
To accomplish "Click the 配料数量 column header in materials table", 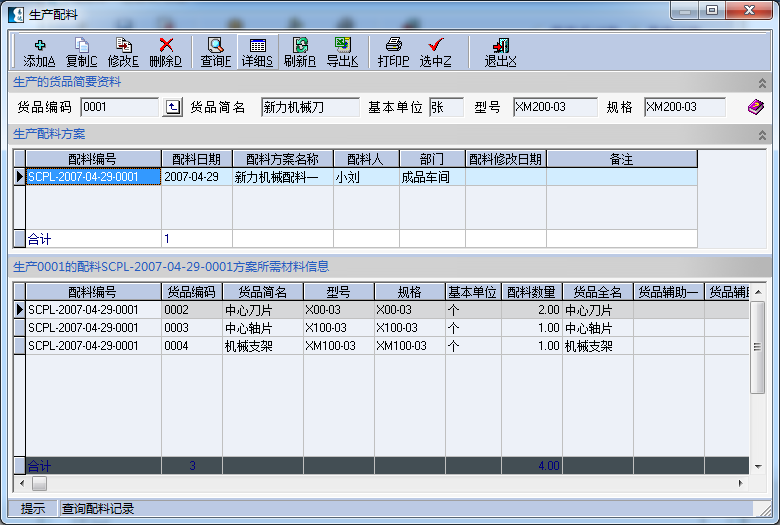I will pos(531,292).
